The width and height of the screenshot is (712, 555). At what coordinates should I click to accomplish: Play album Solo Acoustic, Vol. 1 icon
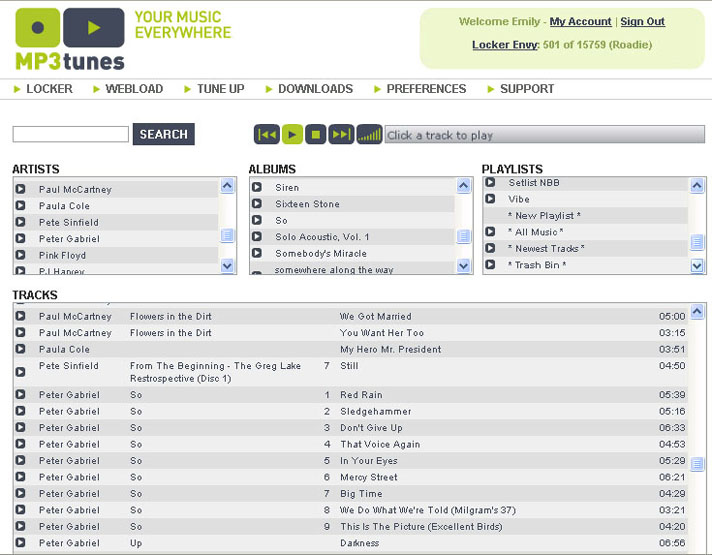click(x=257, y=236)
